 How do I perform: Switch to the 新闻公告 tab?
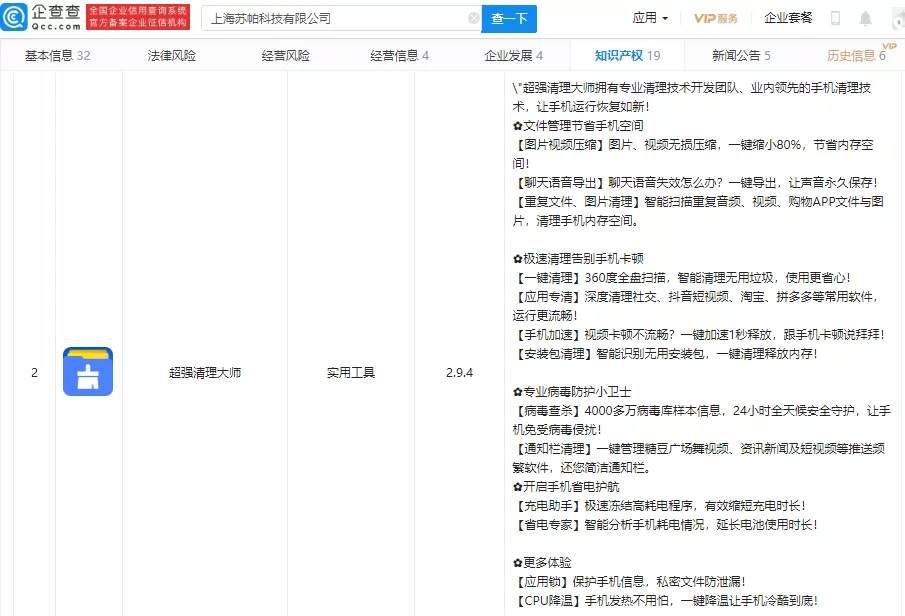click(x=741, y=55)
